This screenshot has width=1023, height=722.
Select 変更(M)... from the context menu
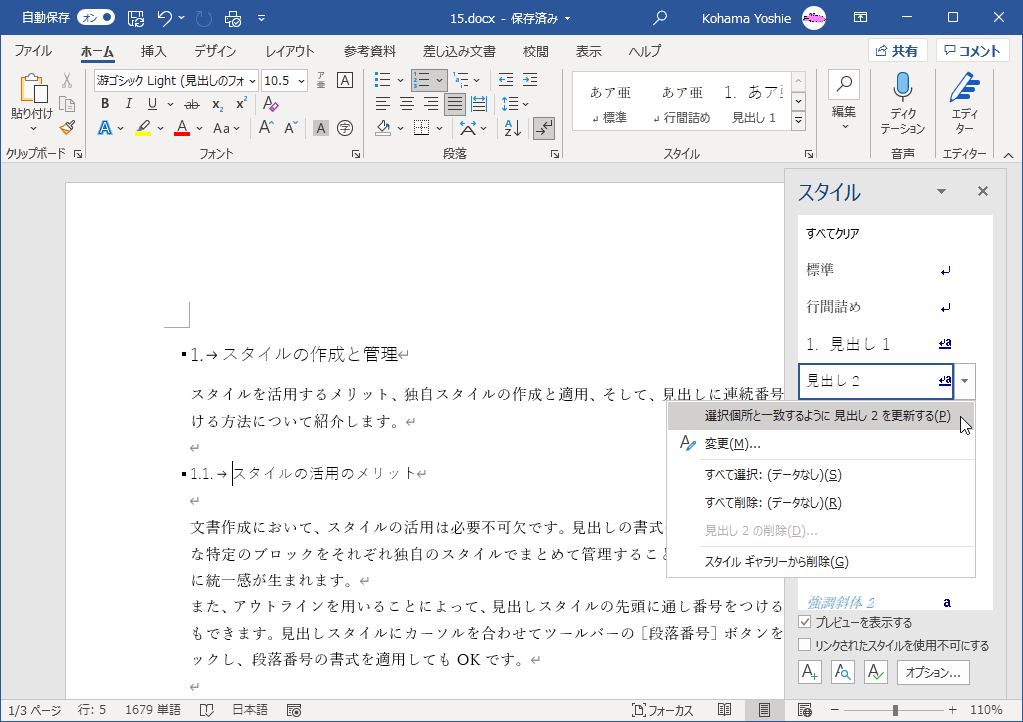tap(733, 444)
